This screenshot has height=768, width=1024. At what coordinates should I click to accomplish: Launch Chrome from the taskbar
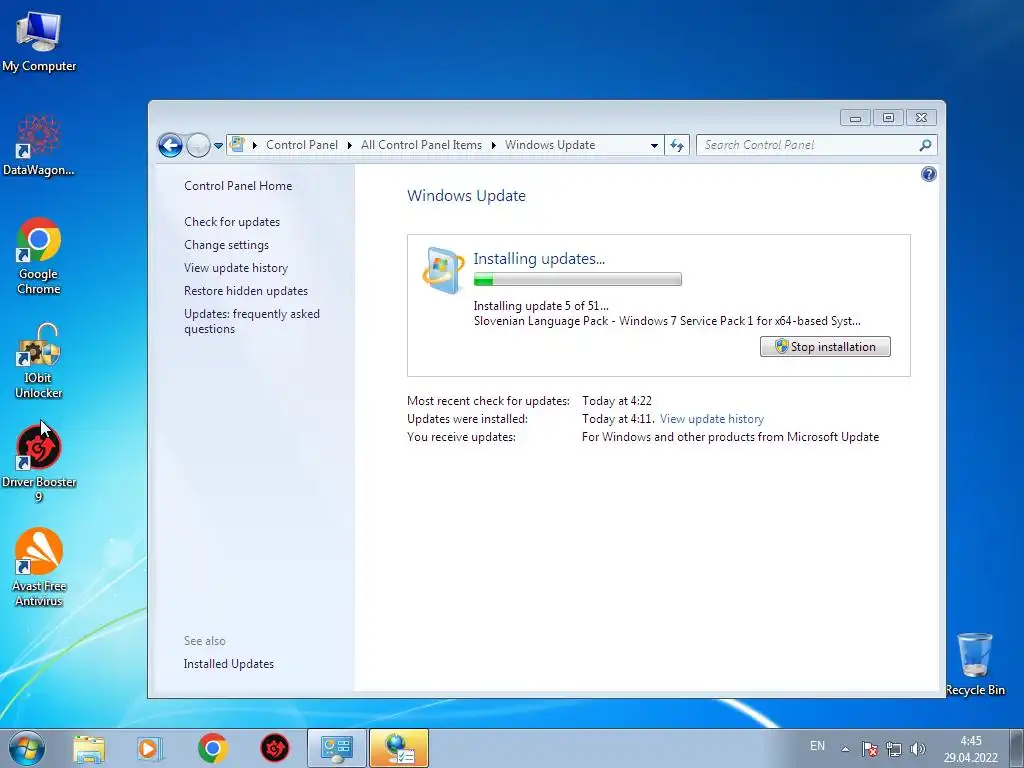(x=212, y=748)
